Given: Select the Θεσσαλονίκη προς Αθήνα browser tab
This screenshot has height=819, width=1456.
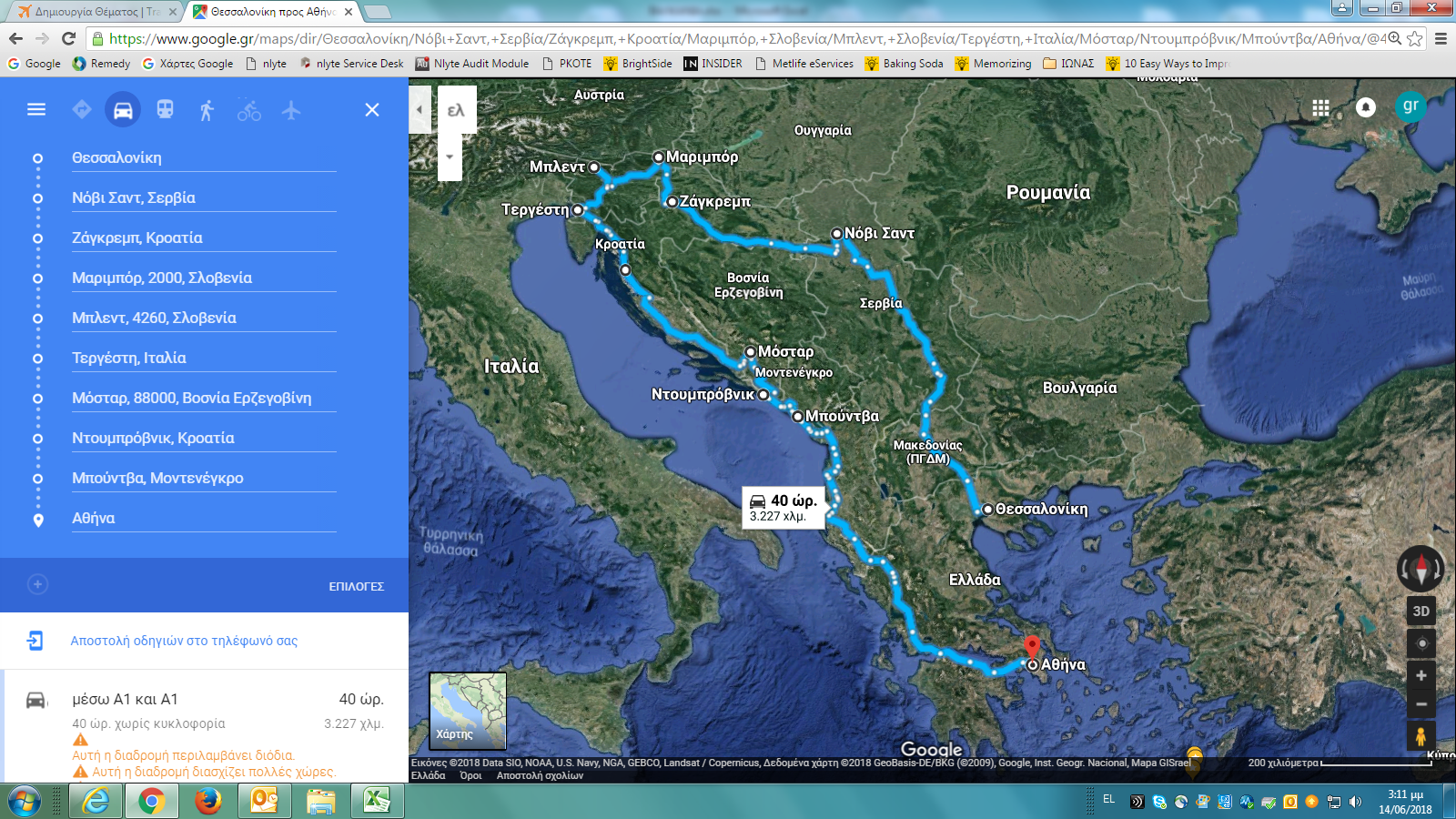Looking at the screenshot, I should pos(273,12).
